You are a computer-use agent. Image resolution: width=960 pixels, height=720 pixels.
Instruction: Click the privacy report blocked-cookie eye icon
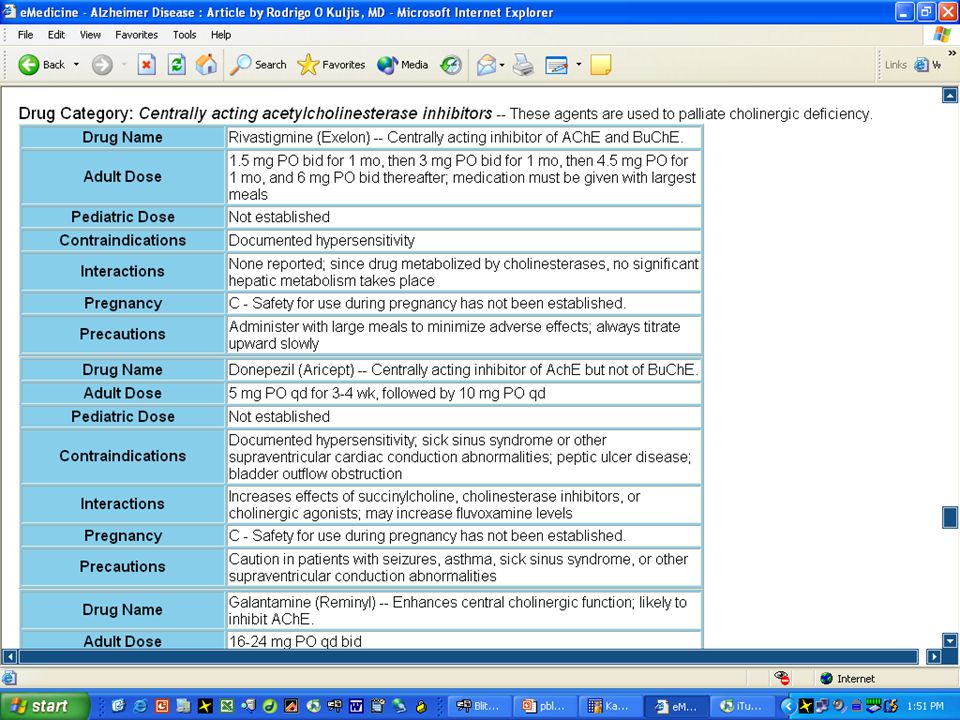(x=782, y=678)
